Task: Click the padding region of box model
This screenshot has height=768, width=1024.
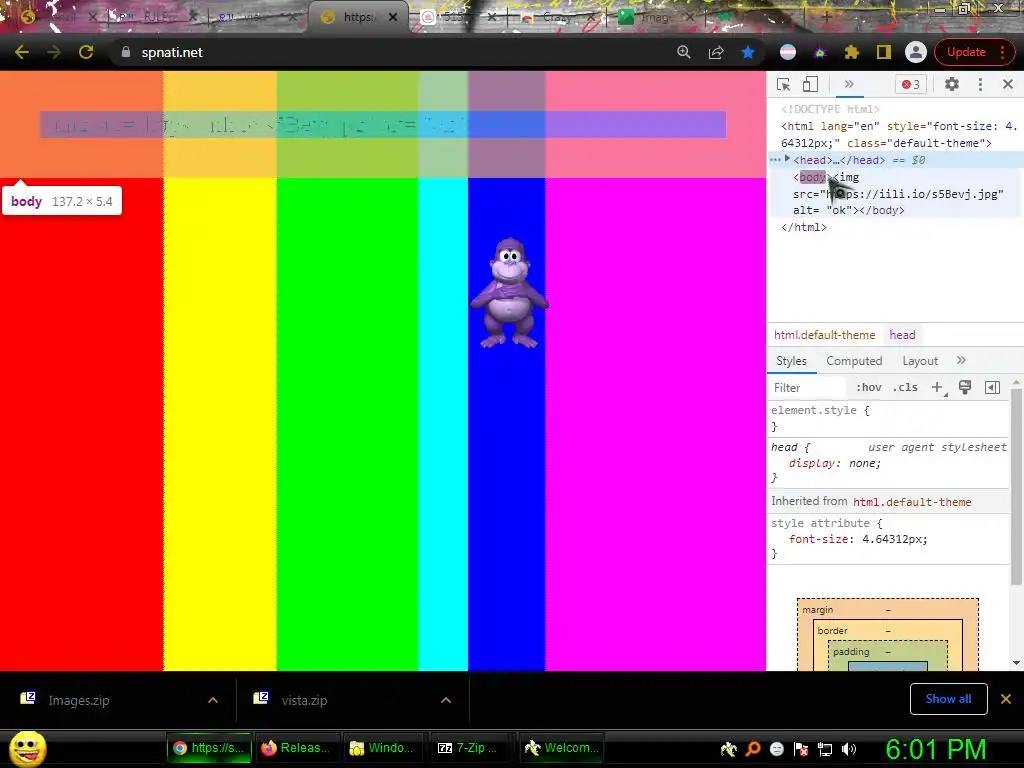Action: click(x=851, y=652)
